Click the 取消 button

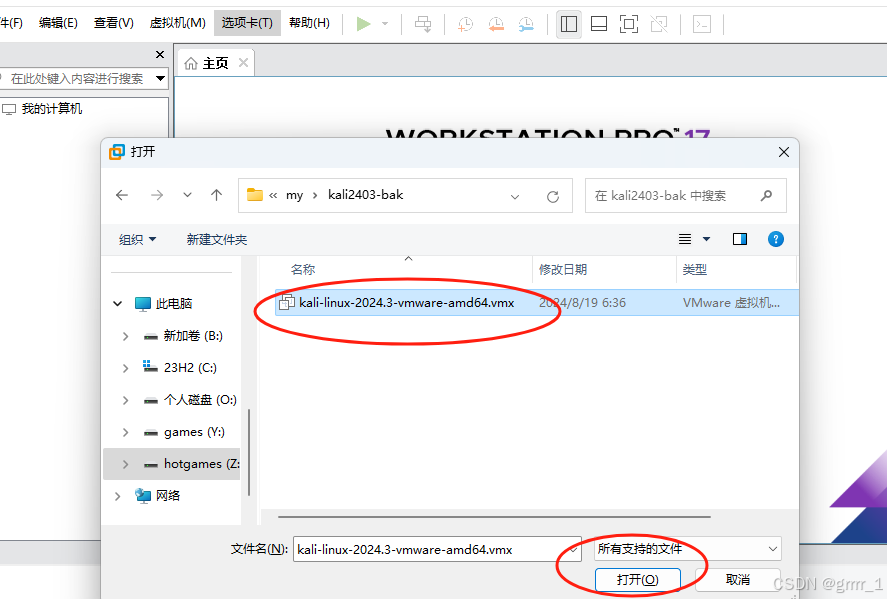(x=738, y=580)
